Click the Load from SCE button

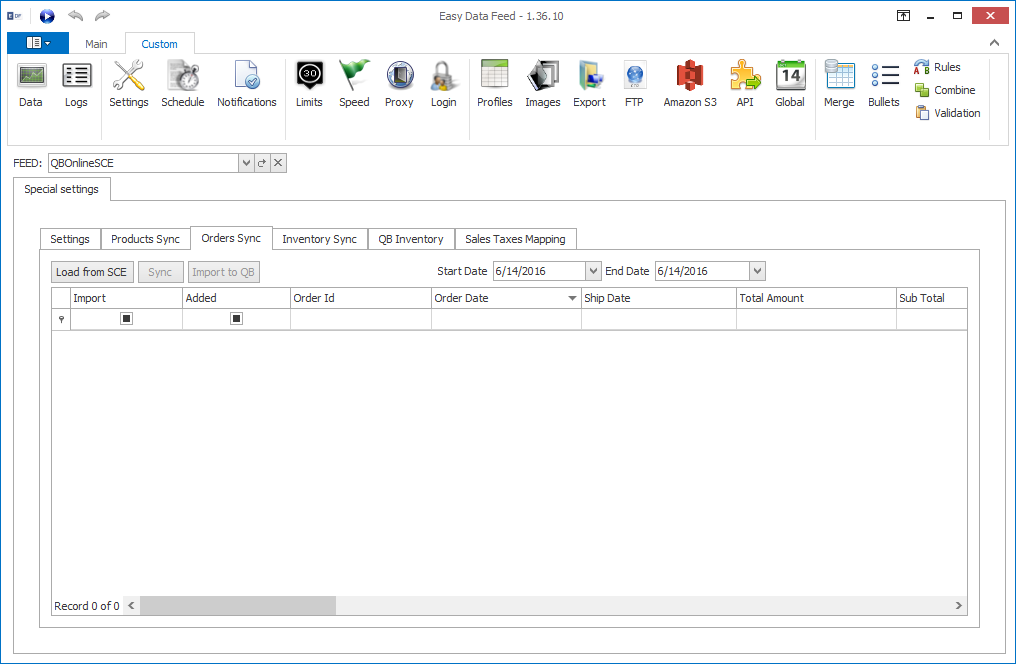[92, 272]
